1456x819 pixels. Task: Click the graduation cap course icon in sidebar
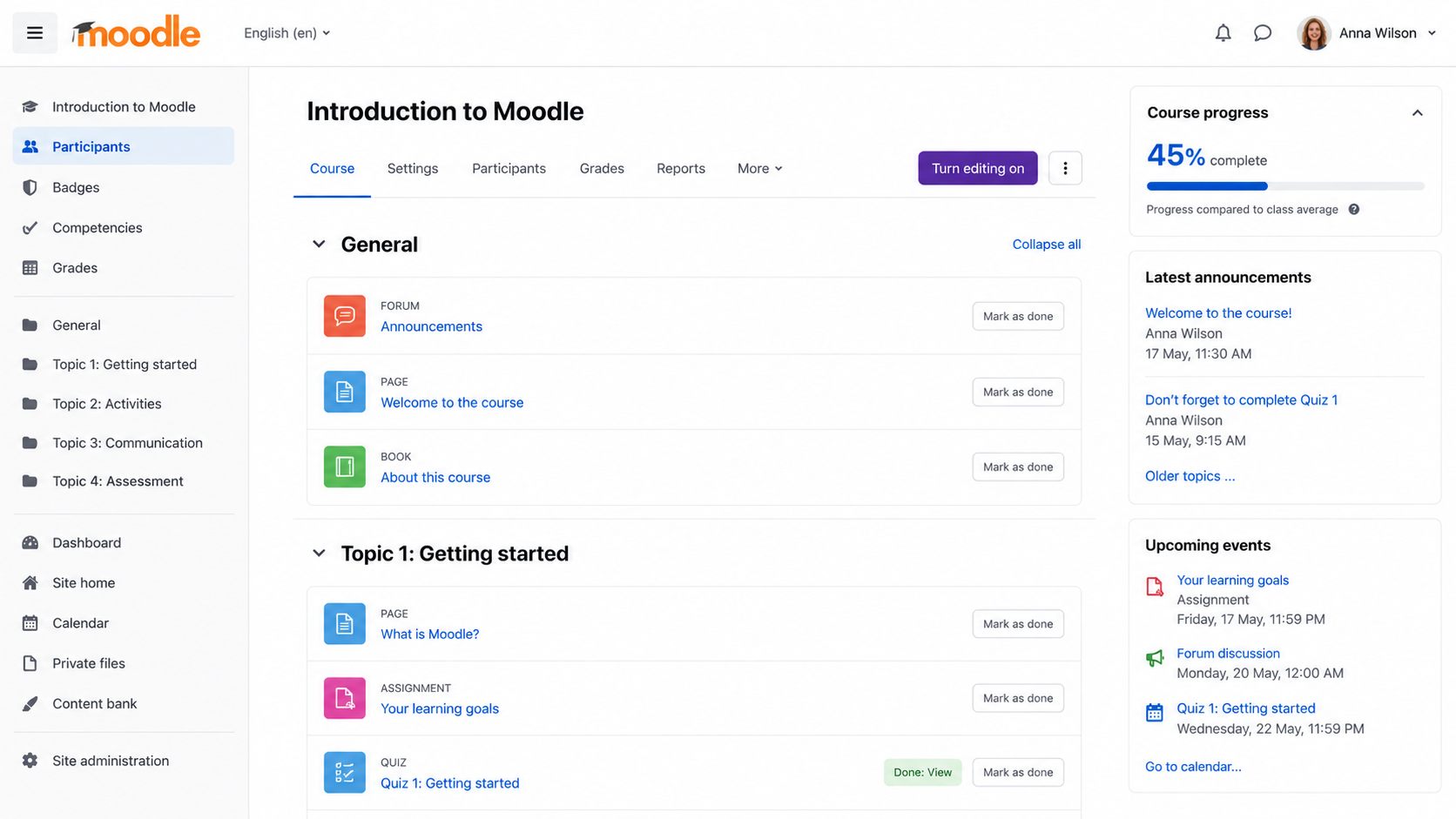30,107
